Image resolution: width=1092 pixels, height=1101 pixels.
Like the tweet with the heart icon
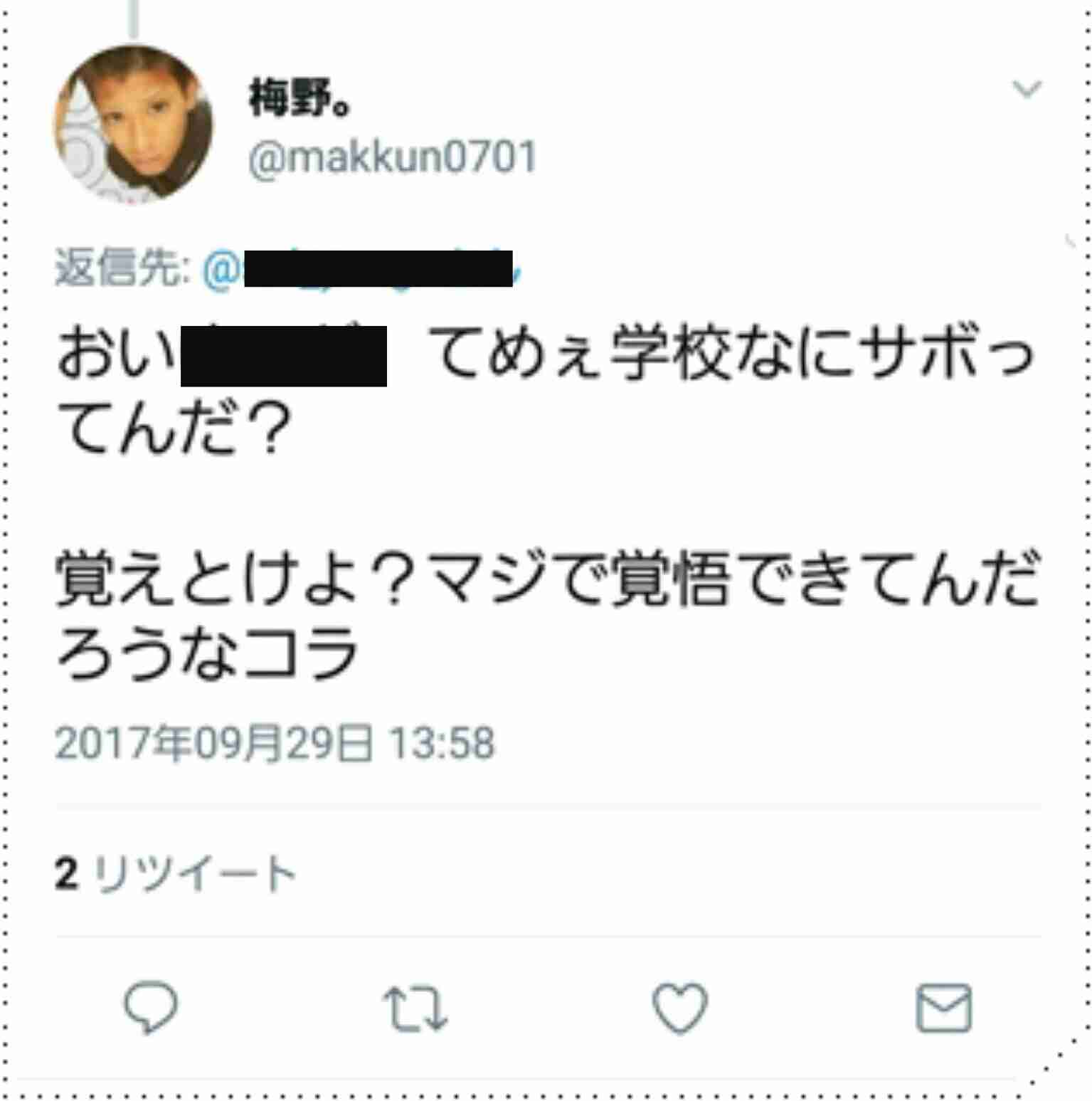(x=679, y=1007)
